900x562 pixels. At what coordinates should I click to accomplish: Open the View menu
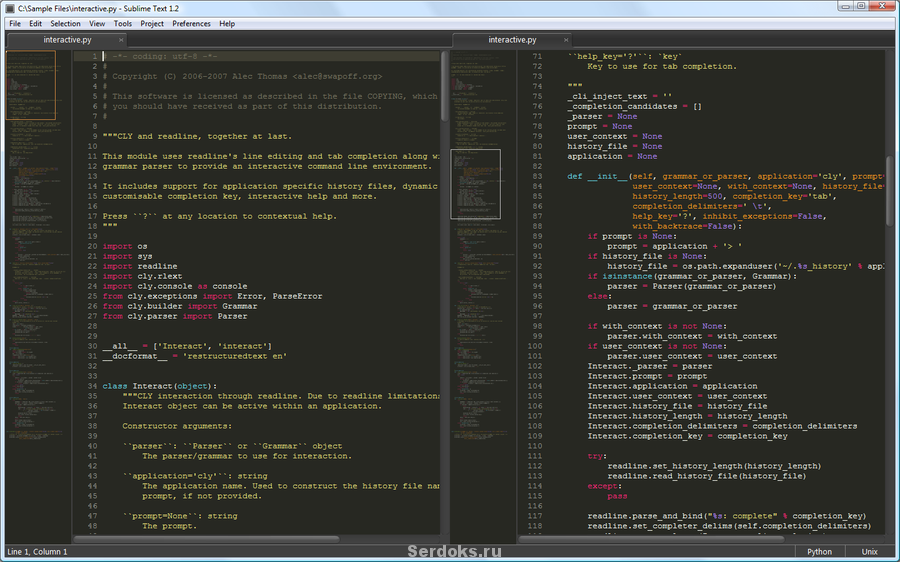pos(97,24)
